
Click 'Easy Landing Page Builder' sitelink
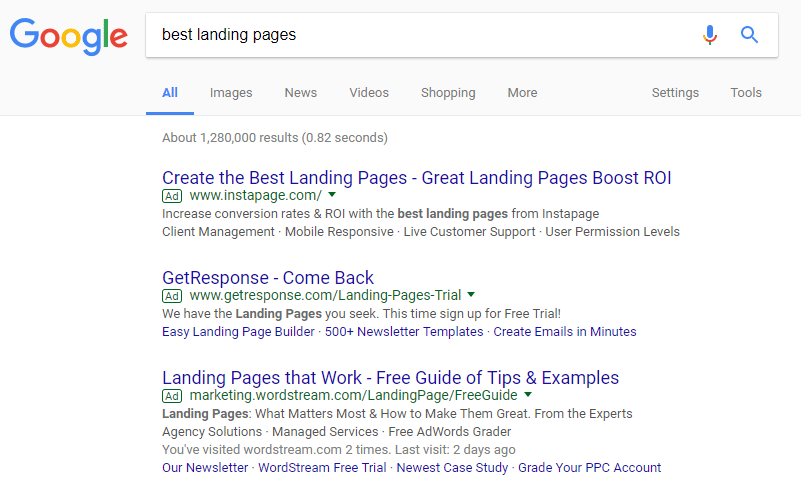(x=238, y=332)
